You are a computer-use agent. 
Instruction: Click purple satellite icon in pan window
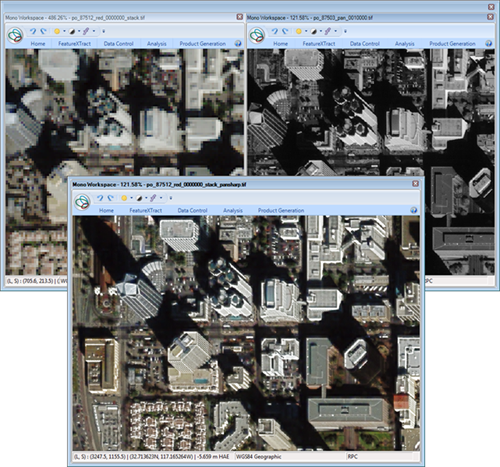coord(328,31)
